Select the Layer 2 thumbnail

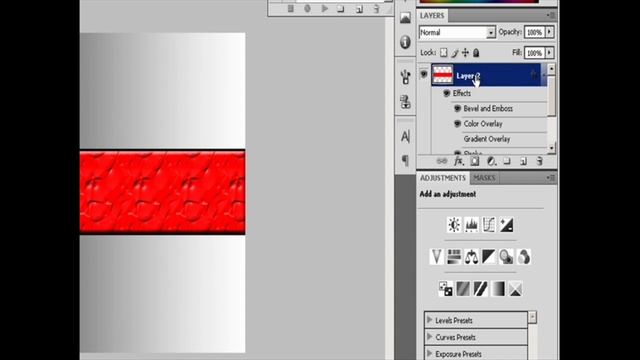442,75
